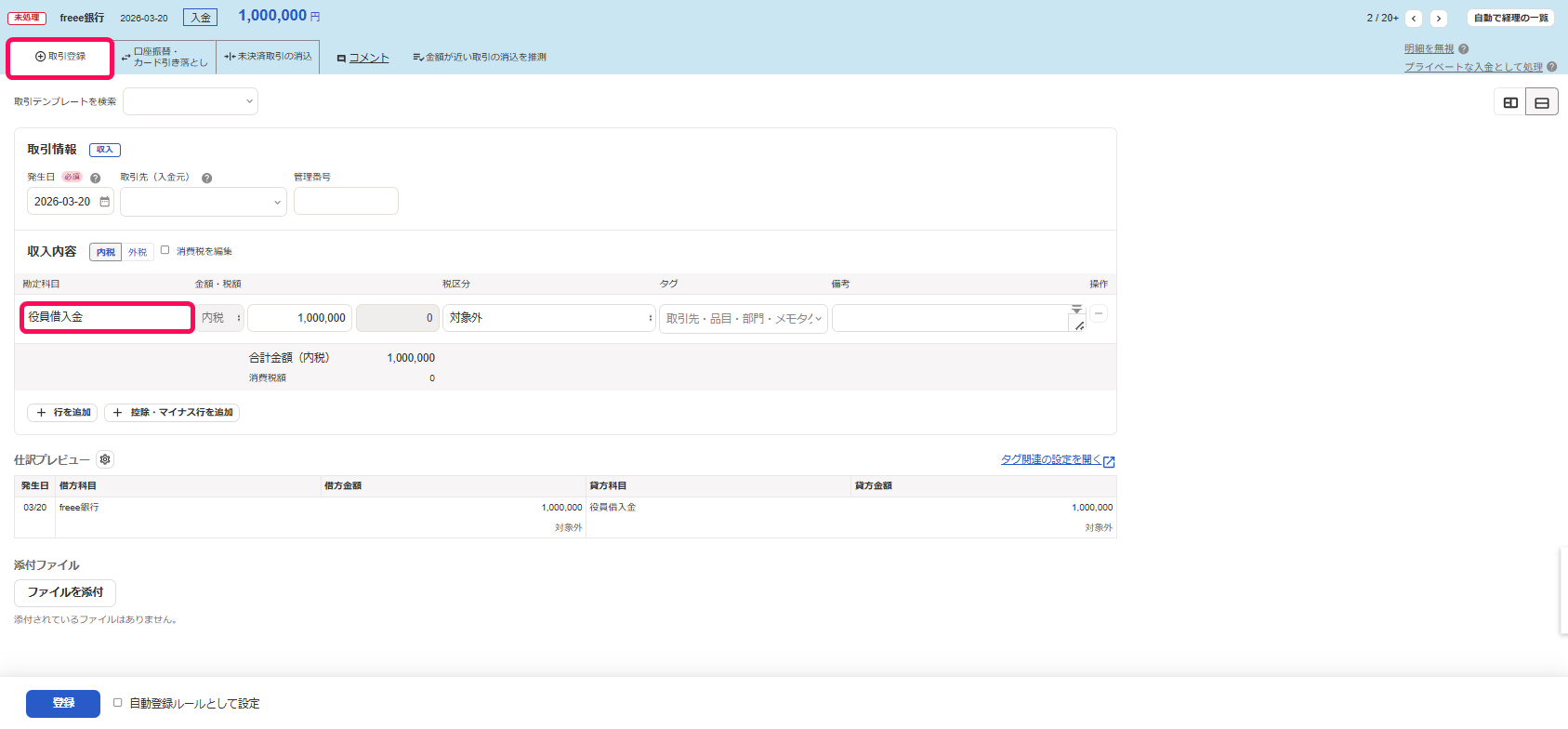Open help icon next to 発生日

tap(95, 179)
